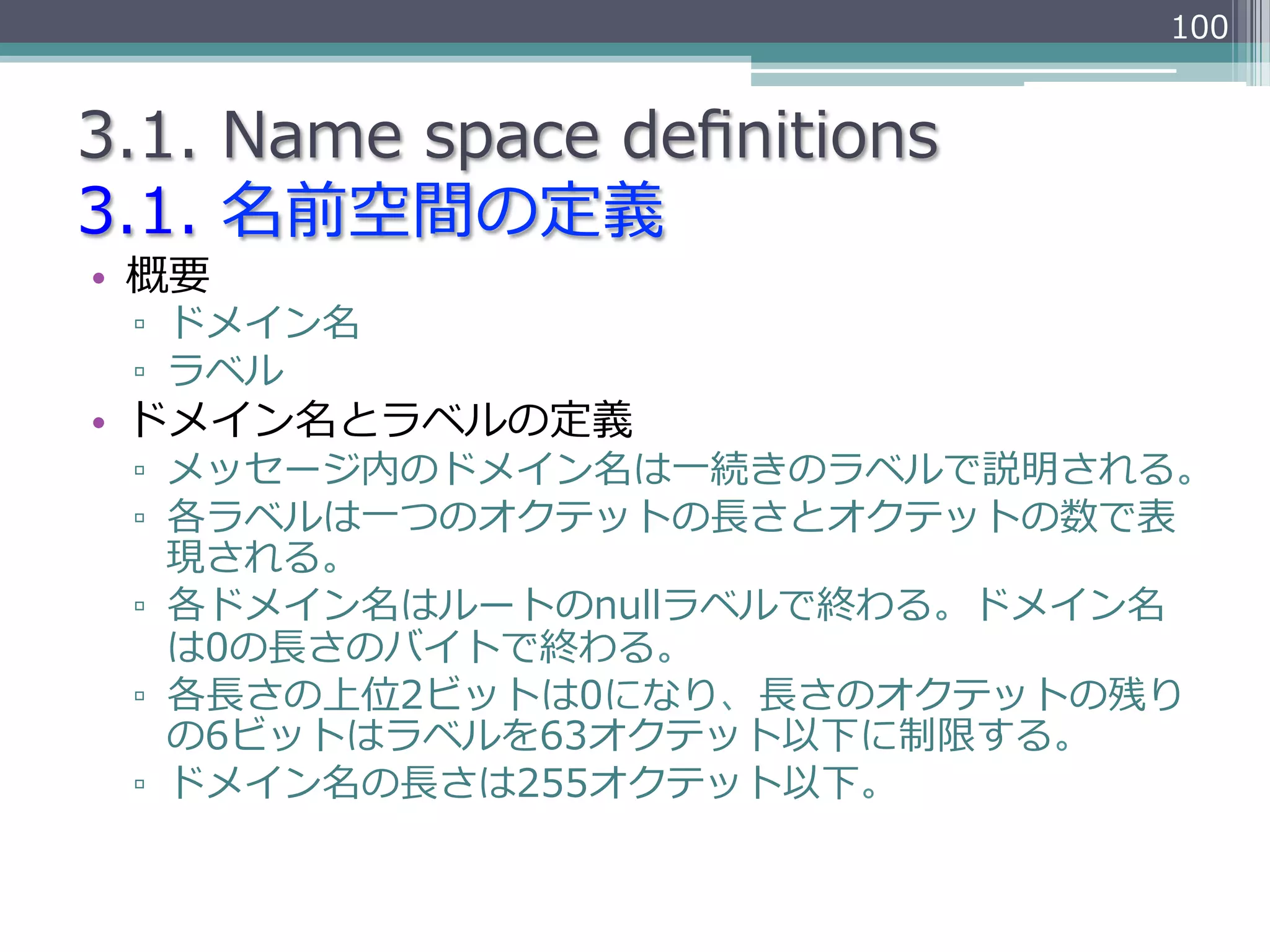
Task: Click the line starting 'メッセージ内のドメイン名は'
Action: point(680,469)
